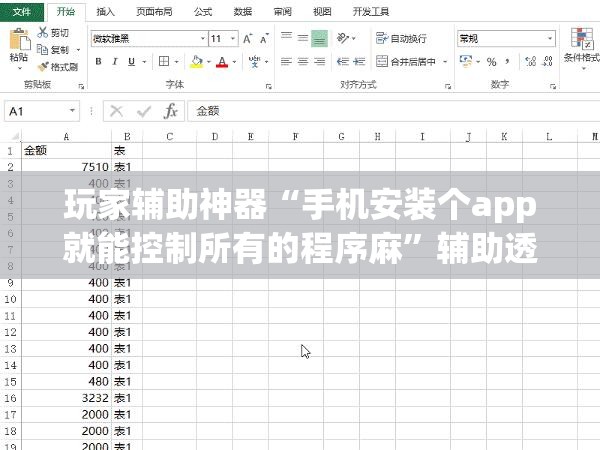Click the Borders icon
Image resolution: width=600 pixels, height=450 pixels.
click(164, 61)
